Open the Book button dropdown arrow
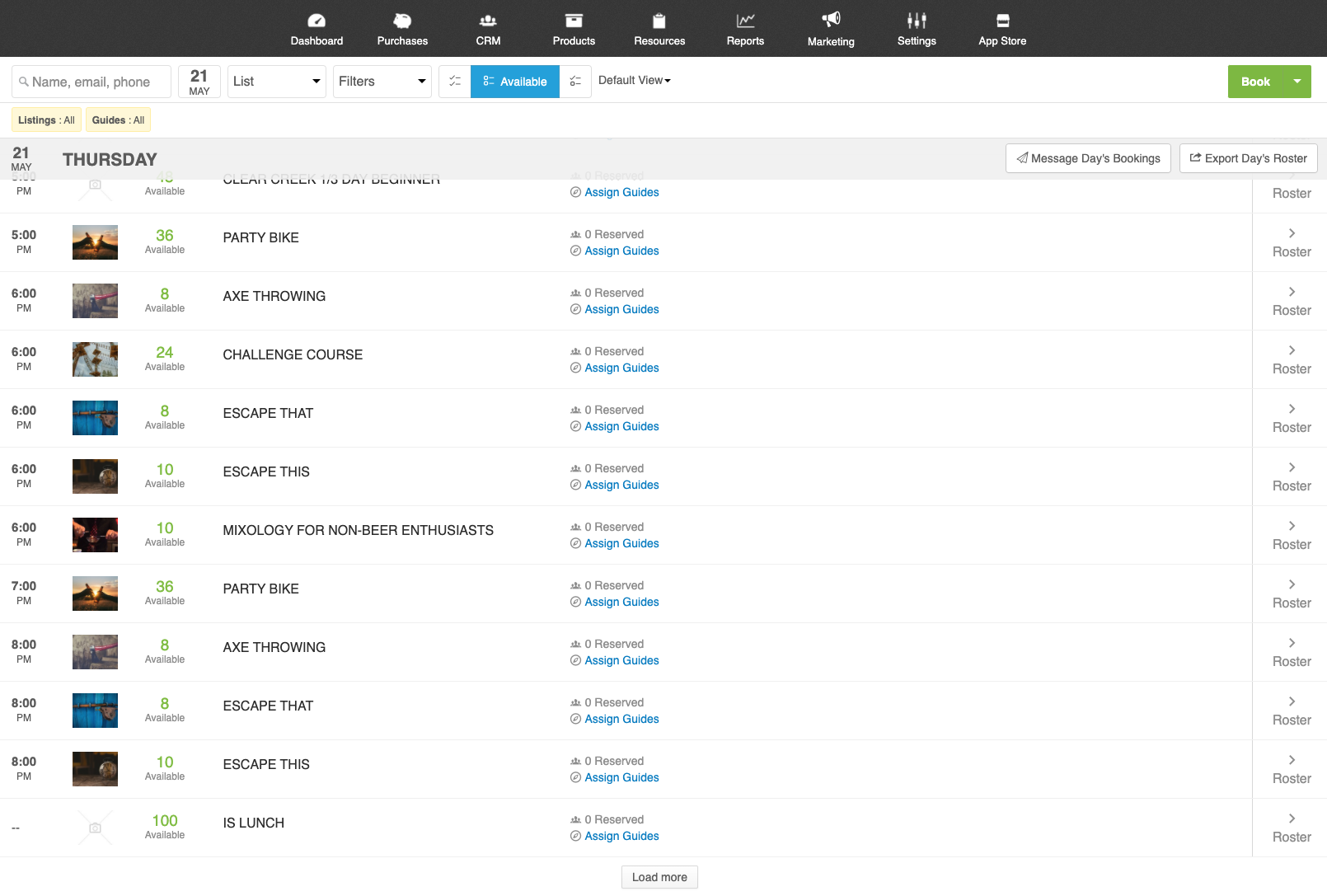The height and width of the screenshot is (896, 1327). (x=1298, y=82)
